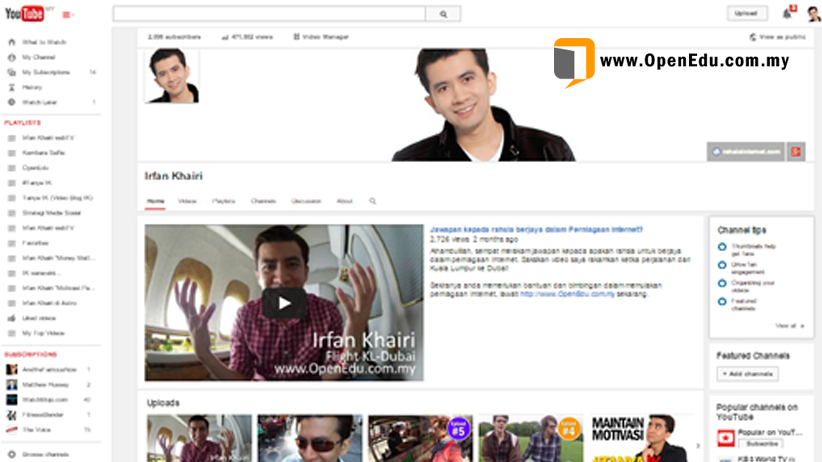Show next uploads with arrow
The image size is (822, 462).
(698, 446)
